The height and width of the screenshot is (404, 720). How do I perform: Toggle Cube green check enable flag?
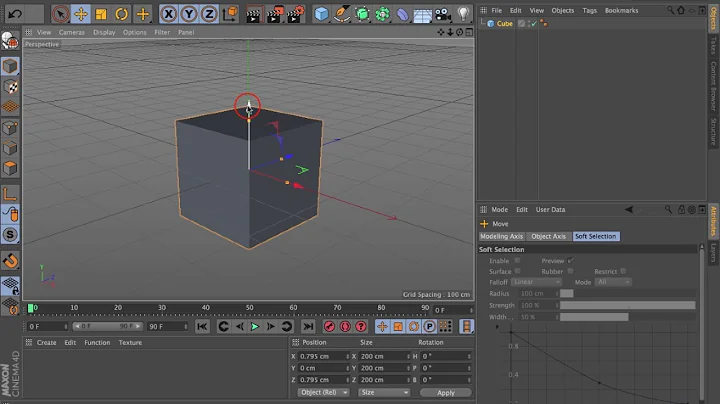click(534, 23)
